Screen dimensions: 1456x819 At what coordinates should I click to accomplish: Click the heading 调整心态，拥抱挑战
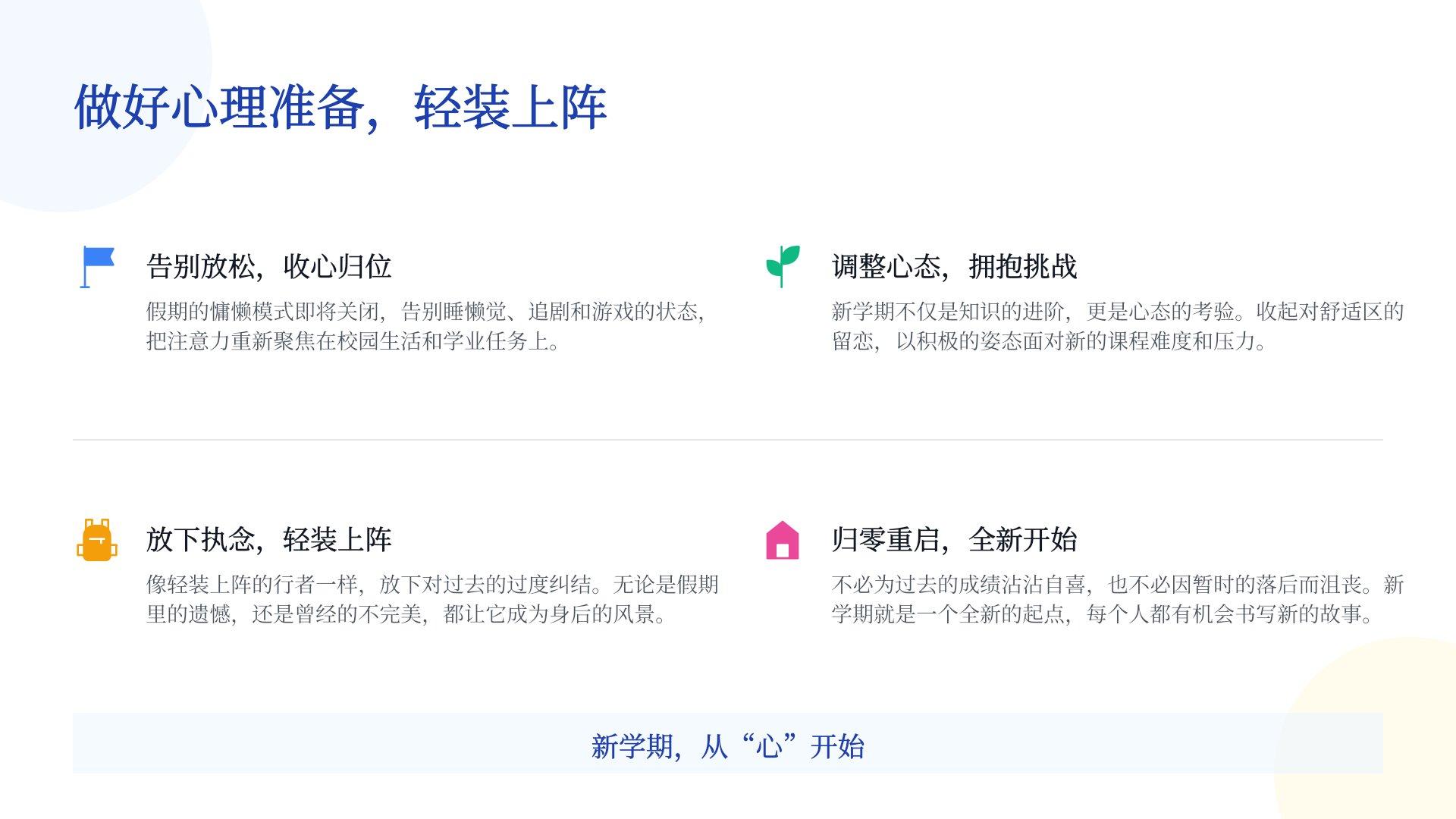pyautogui.click(x=954, y=267)
